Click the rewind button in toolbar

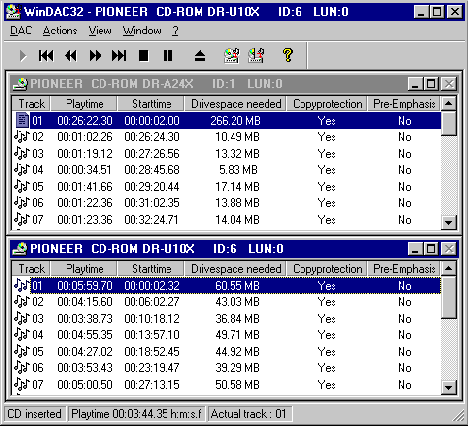[71, 56]
